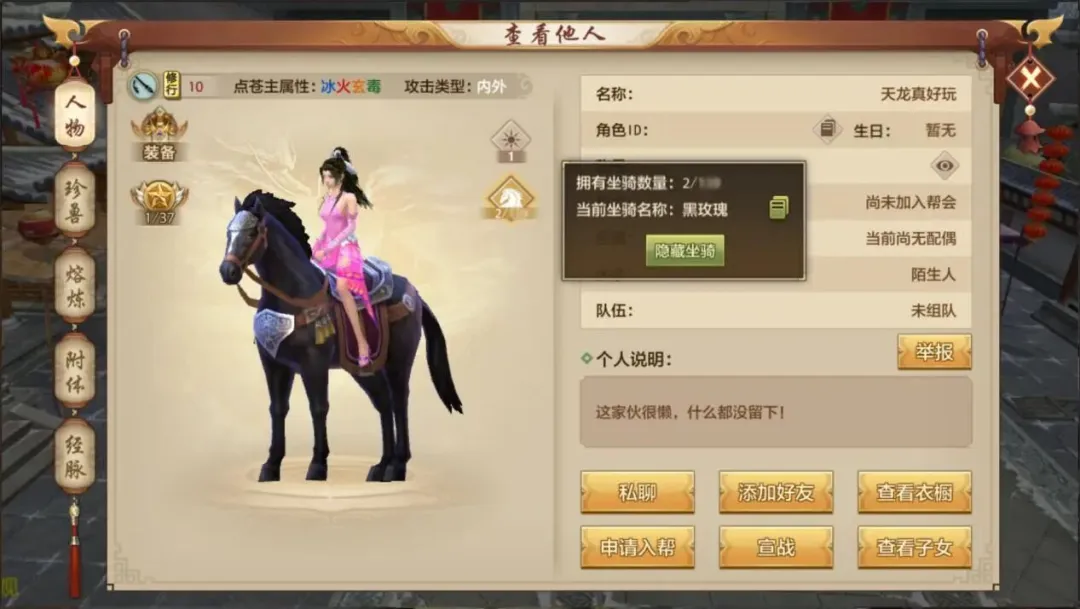The height and width of the screenshot is (609, 1080).
Task: Toggle the eye visibility icon
Action: pyautogui.click(x=944, y=165)
